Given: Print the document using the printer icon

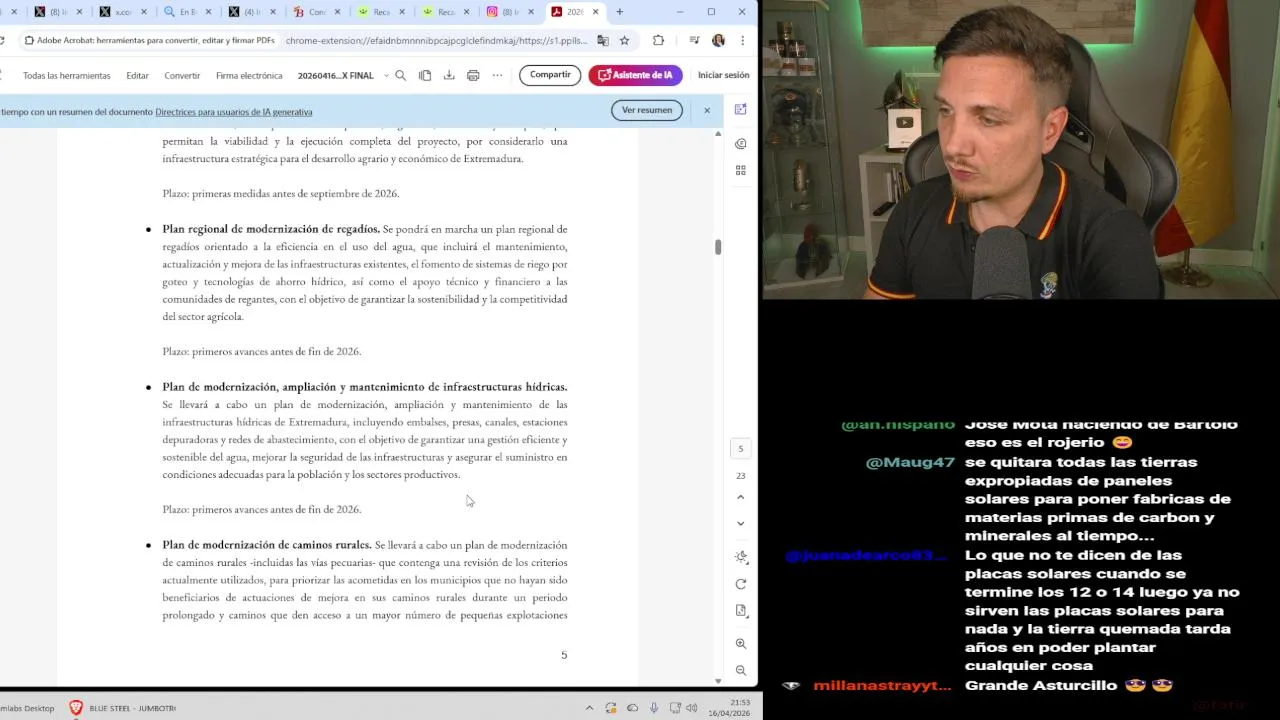Looking at the screenshot, I should pos(473,75).
